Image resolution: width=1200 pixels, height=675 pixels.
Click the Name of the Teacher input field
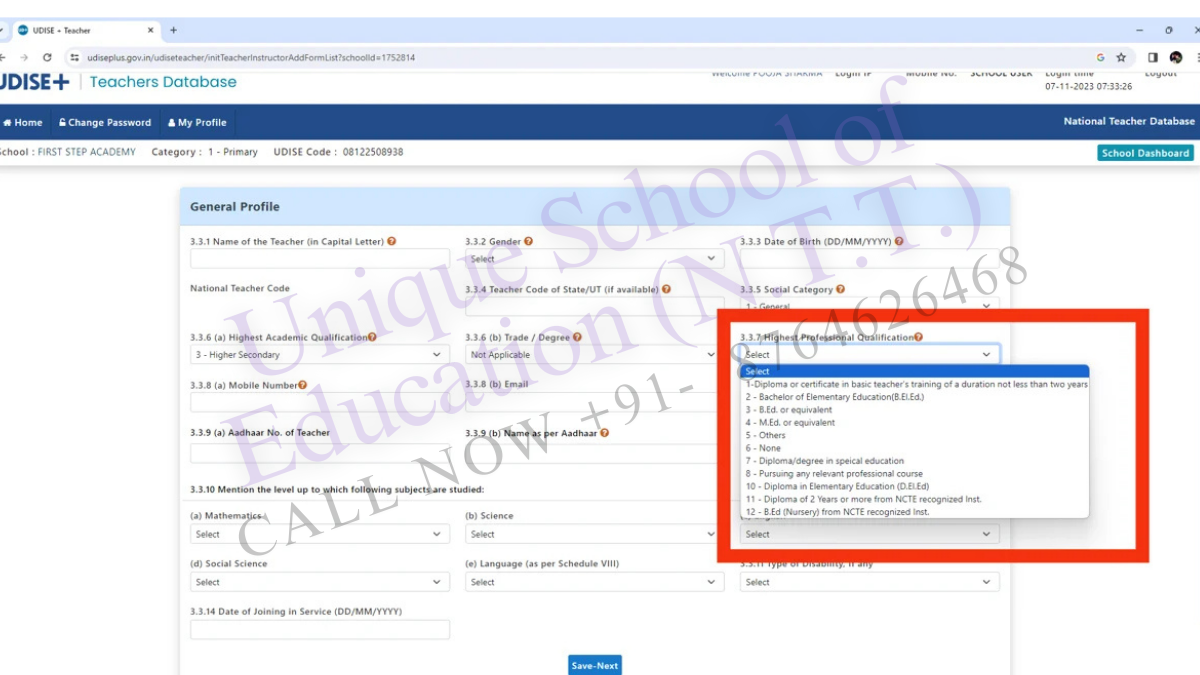click(x=320, y=258)
